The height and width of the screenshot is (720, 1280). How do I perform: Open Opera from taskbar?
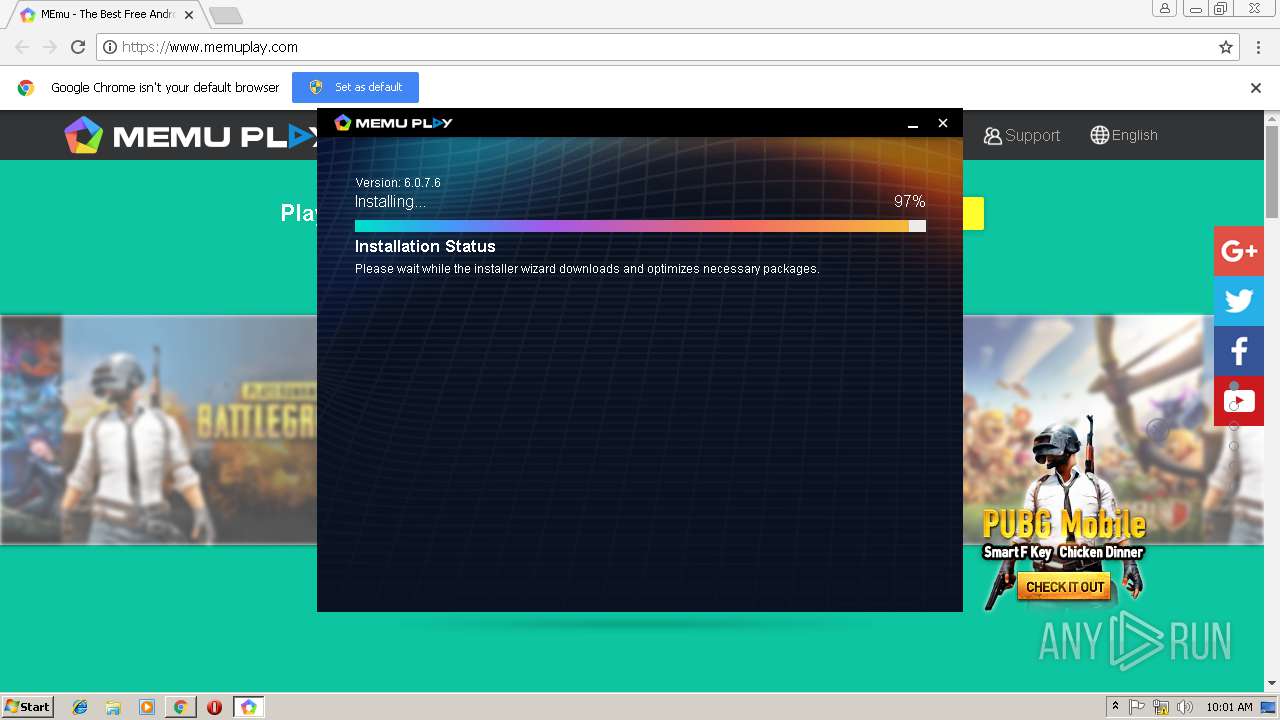214,707
